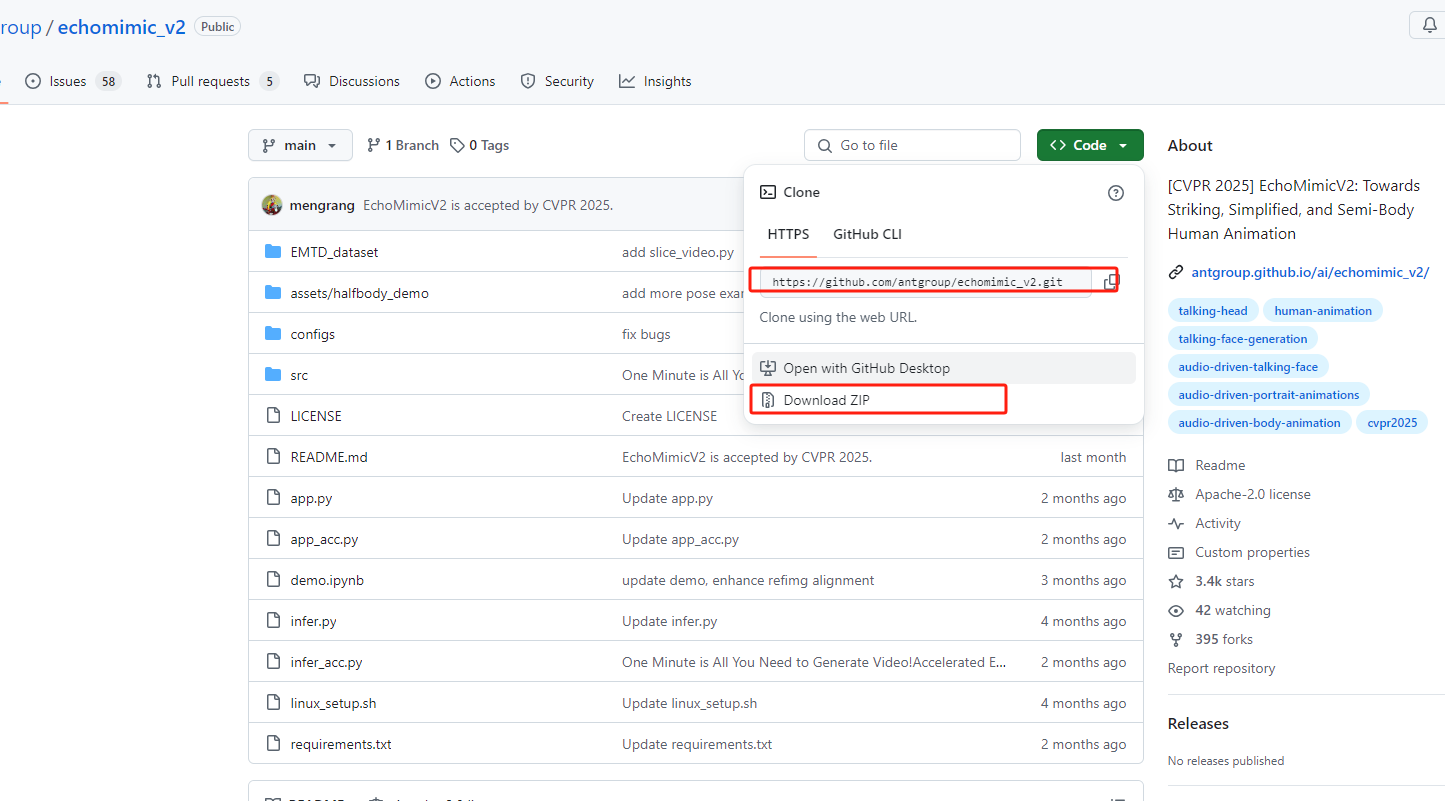
Task: Click the clone help question mark icon
Action: click(1116, 193)
